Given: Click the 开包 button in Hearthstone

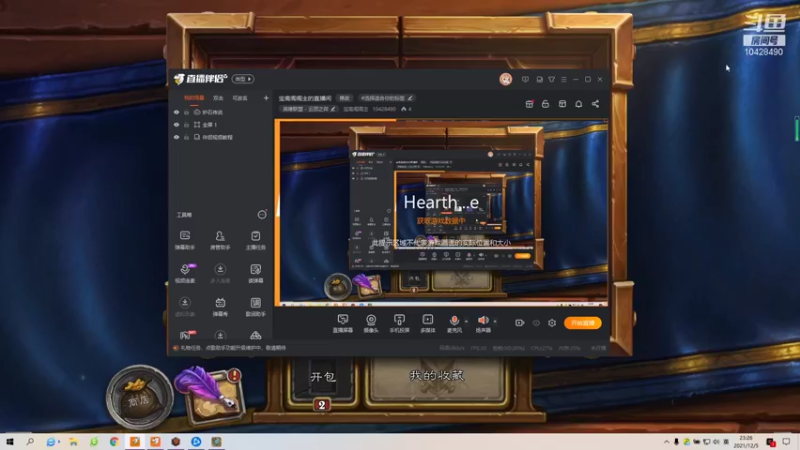Looking at the screenshot, I should 322,377.
